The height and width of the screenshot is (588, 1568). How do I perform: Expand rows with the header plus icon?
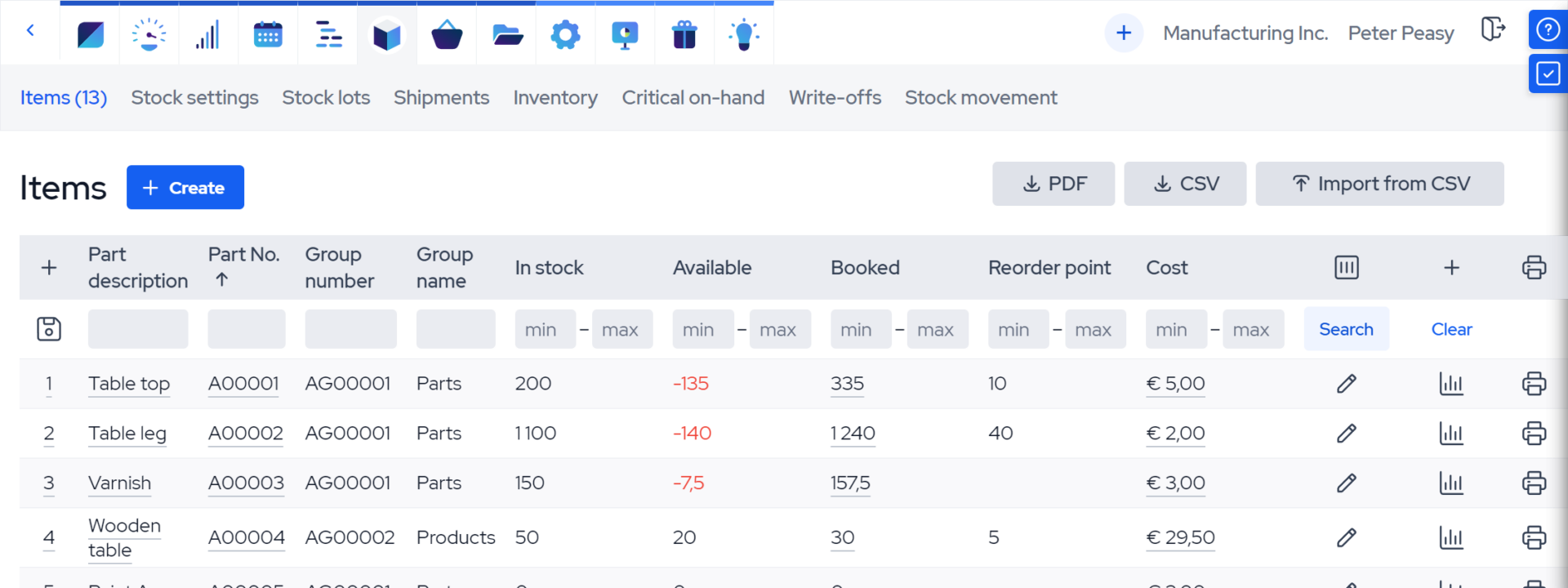[49, 268]
